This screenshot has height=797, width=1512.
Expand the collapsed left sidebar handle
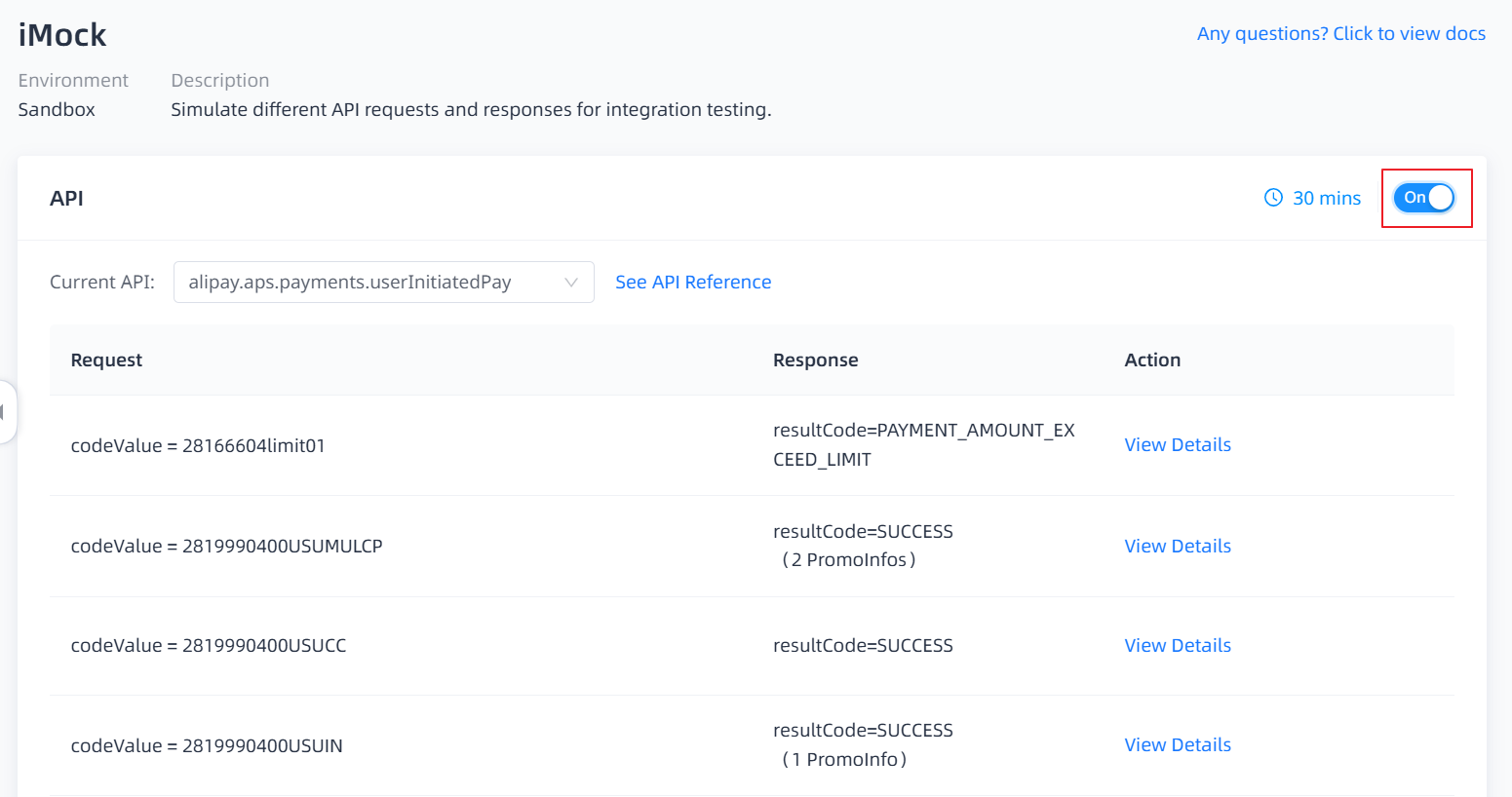pos(6,412)
